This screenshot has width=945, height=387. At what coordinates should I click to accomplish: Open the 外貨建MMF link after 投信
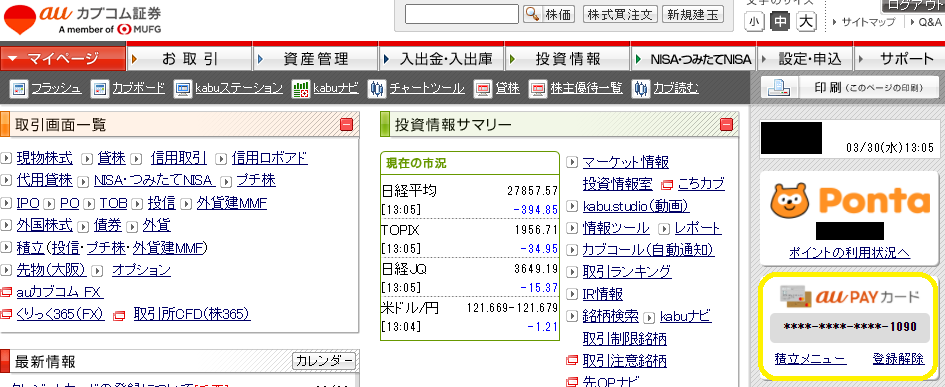[x=231, y=203]
